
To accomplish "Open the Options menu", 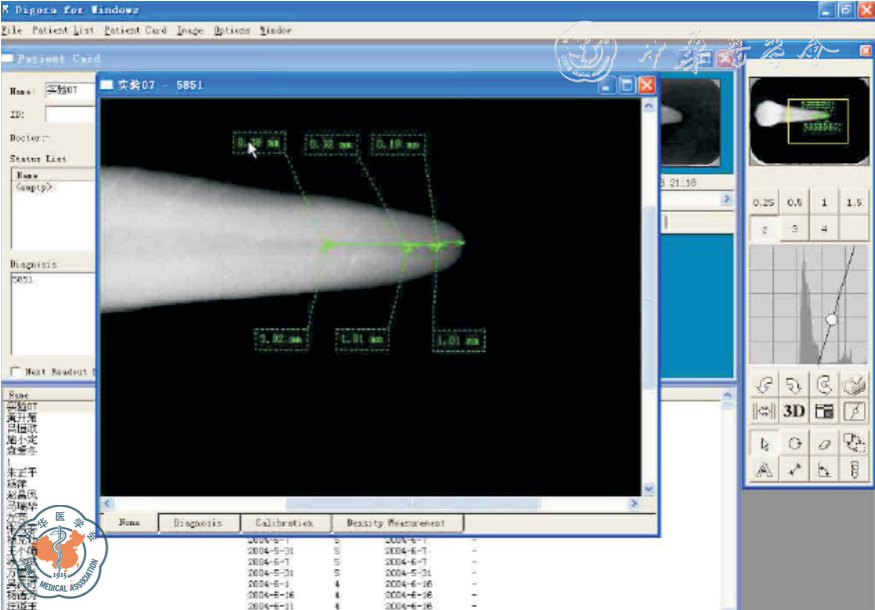I will pyautogui.click(x=232, y=31).
